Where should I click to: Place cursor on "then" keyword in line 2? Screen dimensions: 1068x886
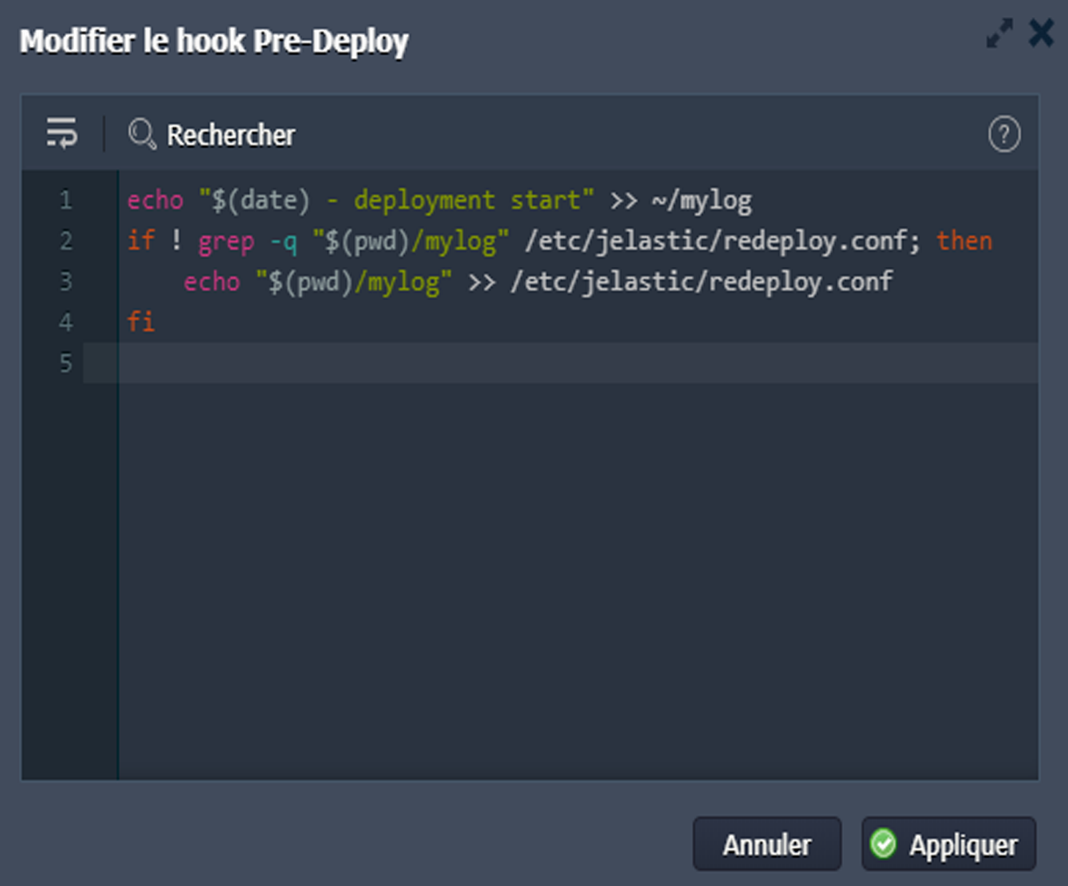click(964, 241)
